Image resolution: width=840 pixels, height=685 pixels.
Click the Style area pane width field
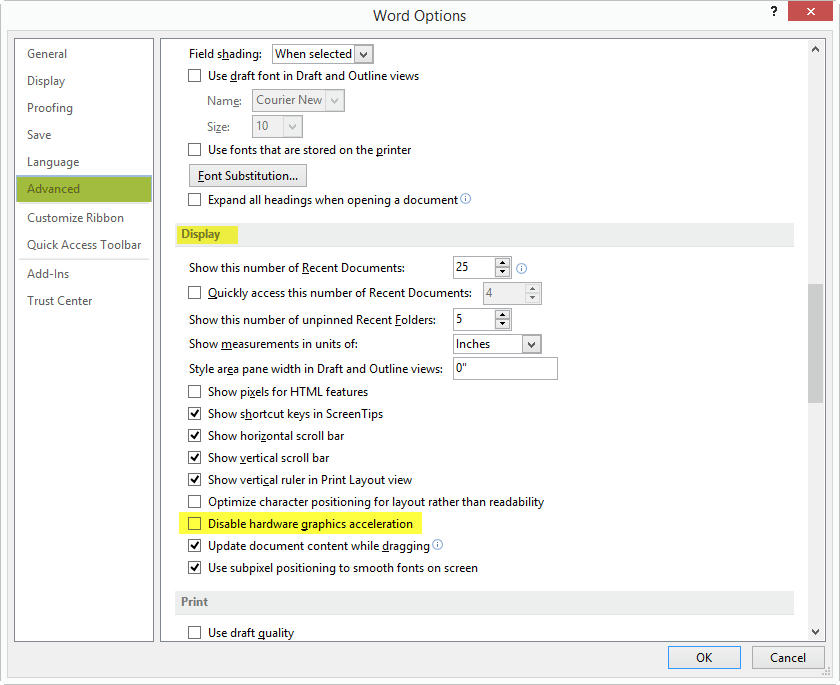pyautogui.click(x=505, y=368)
